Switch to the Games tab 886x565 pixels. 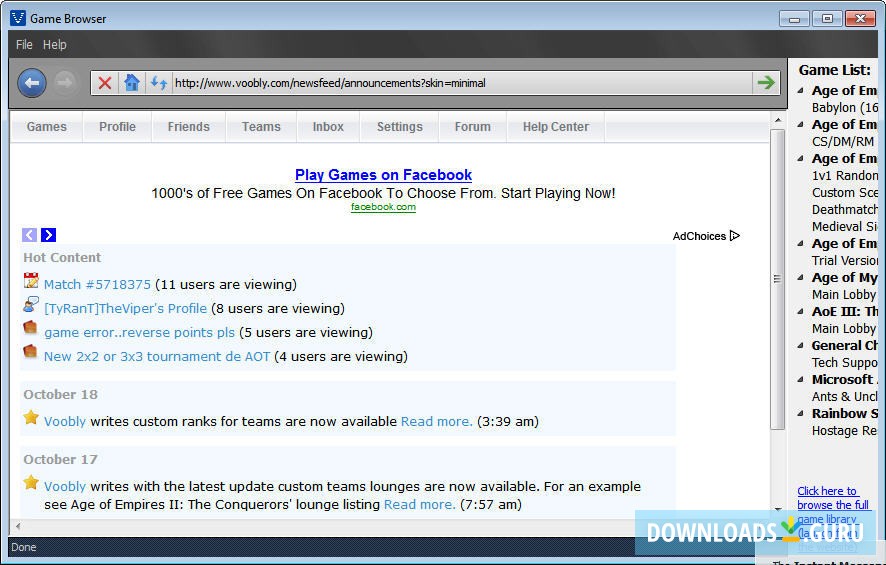(46, 127)
